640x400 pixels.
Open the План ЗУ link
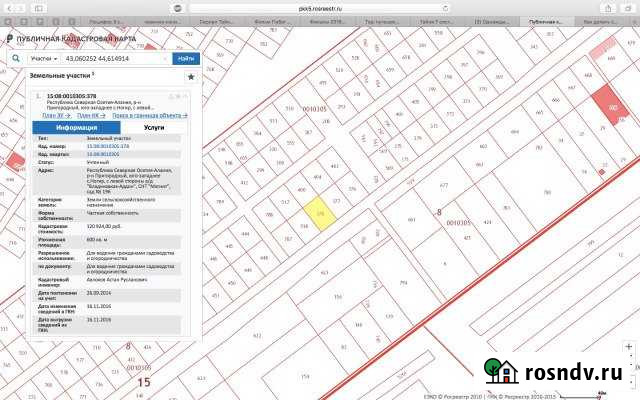coord(53,116)
